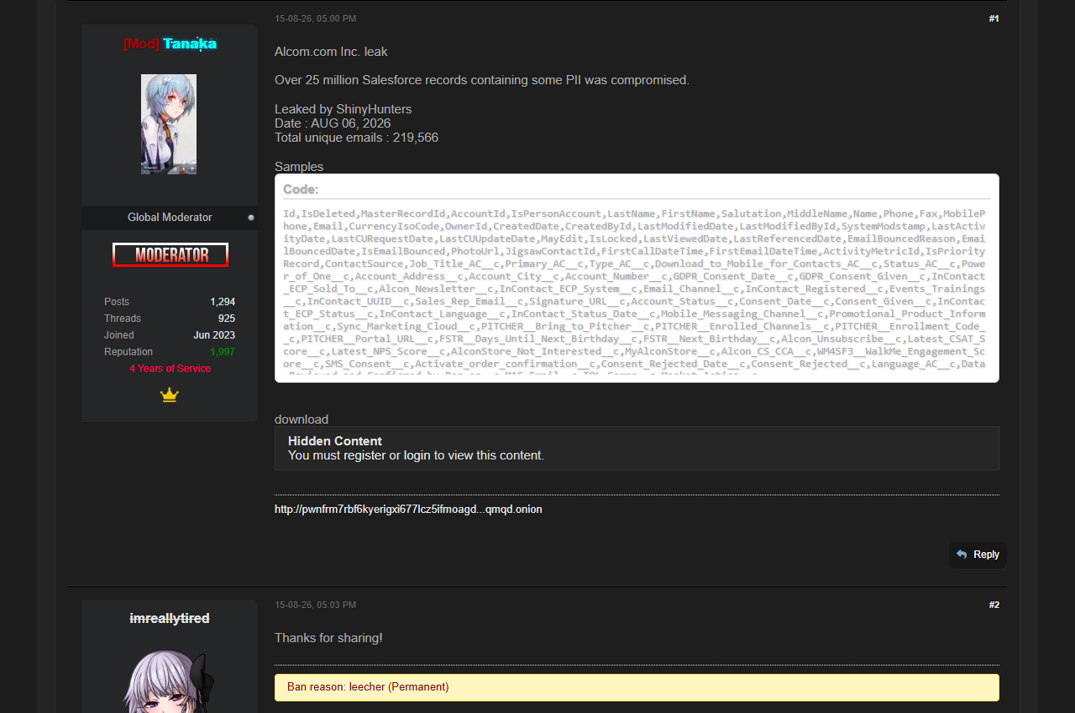Click the Hidden Content notice box
Screen dimensions: 1075x713
636,448
